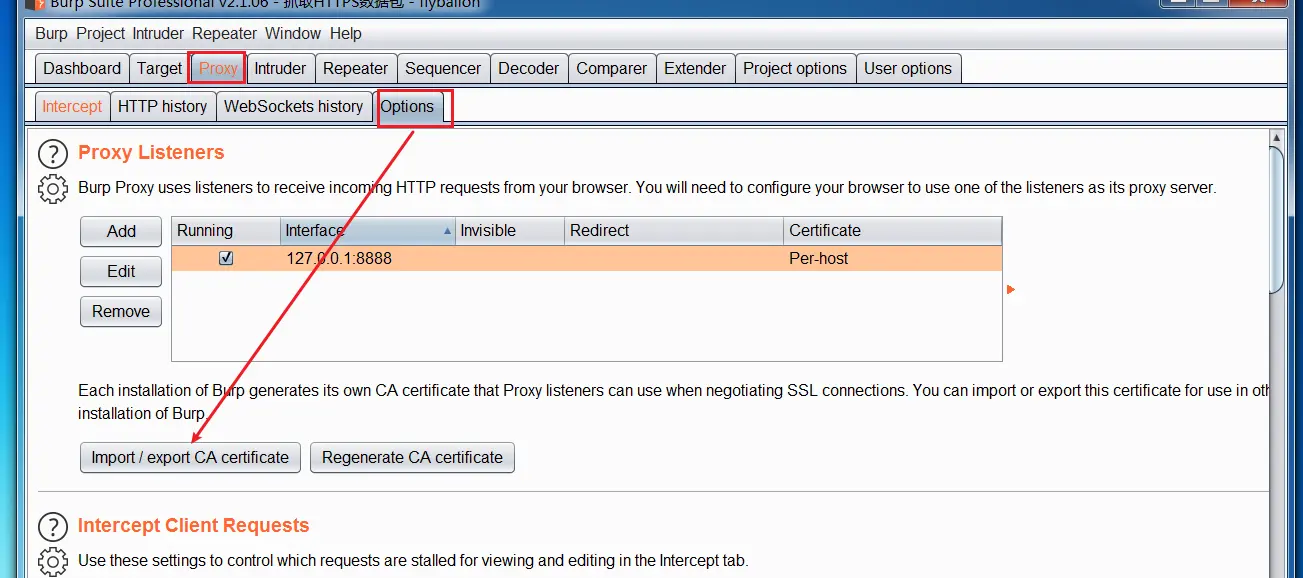Switch to the Intruder tab
Viewport: 1303px width, 578px height.
click(280, 68)
